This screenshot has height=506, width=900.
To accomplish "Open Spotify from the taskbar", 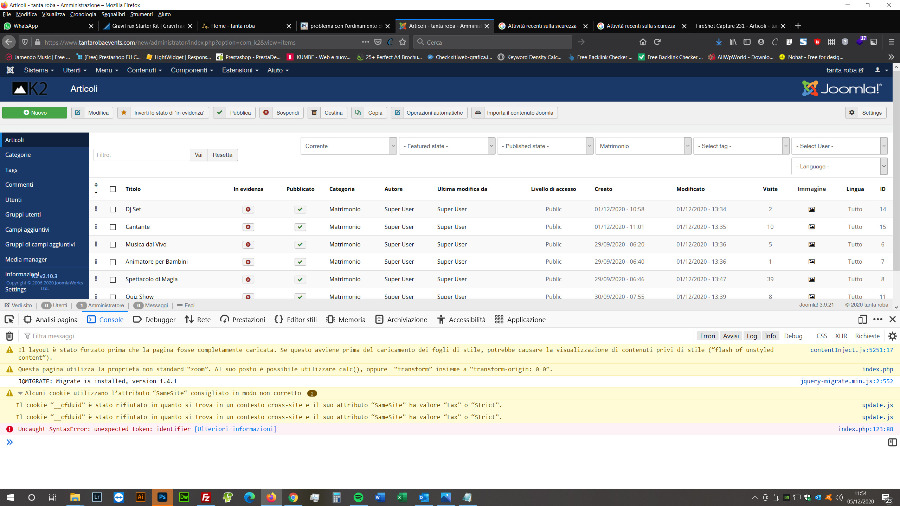I will tap(358, 497).
